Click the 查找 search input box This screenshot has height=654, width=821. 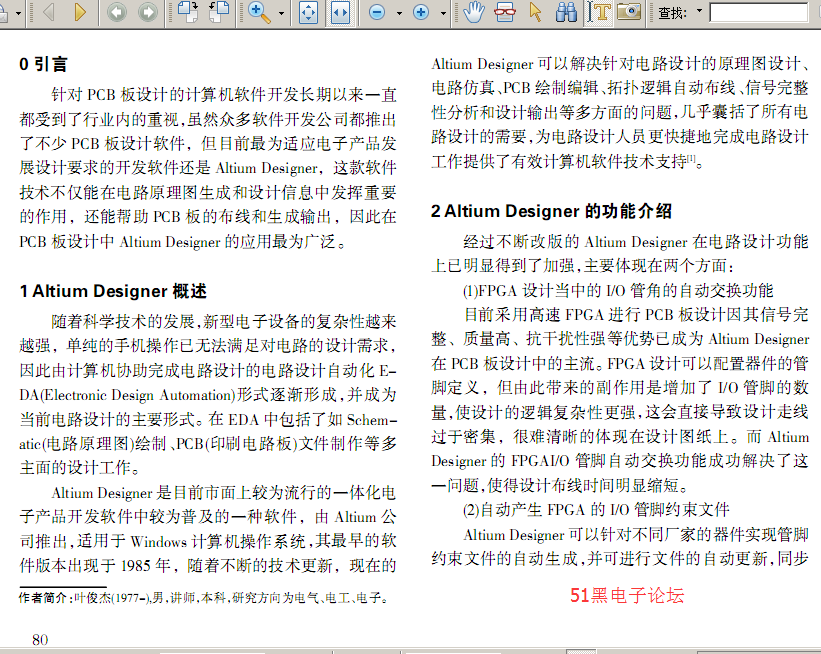[759, 13]
